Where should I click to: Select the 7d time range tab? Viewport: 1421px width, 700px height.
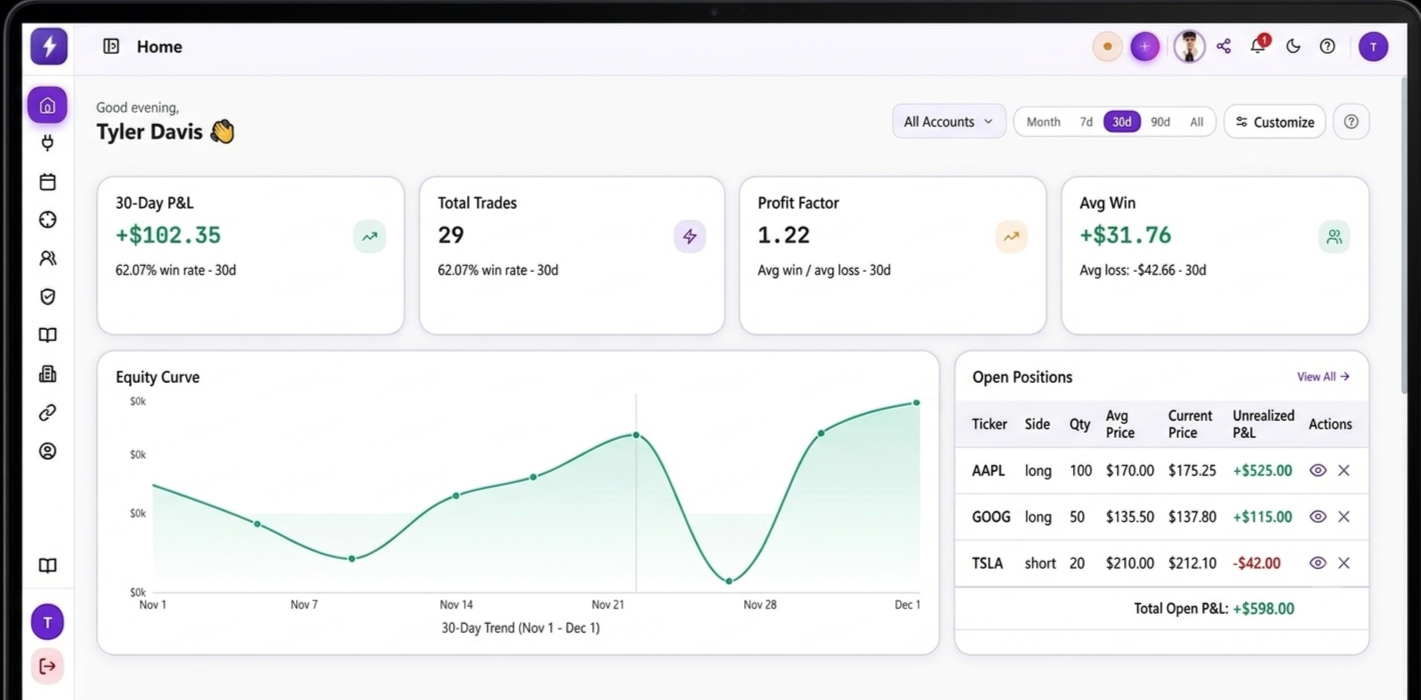1086,122
